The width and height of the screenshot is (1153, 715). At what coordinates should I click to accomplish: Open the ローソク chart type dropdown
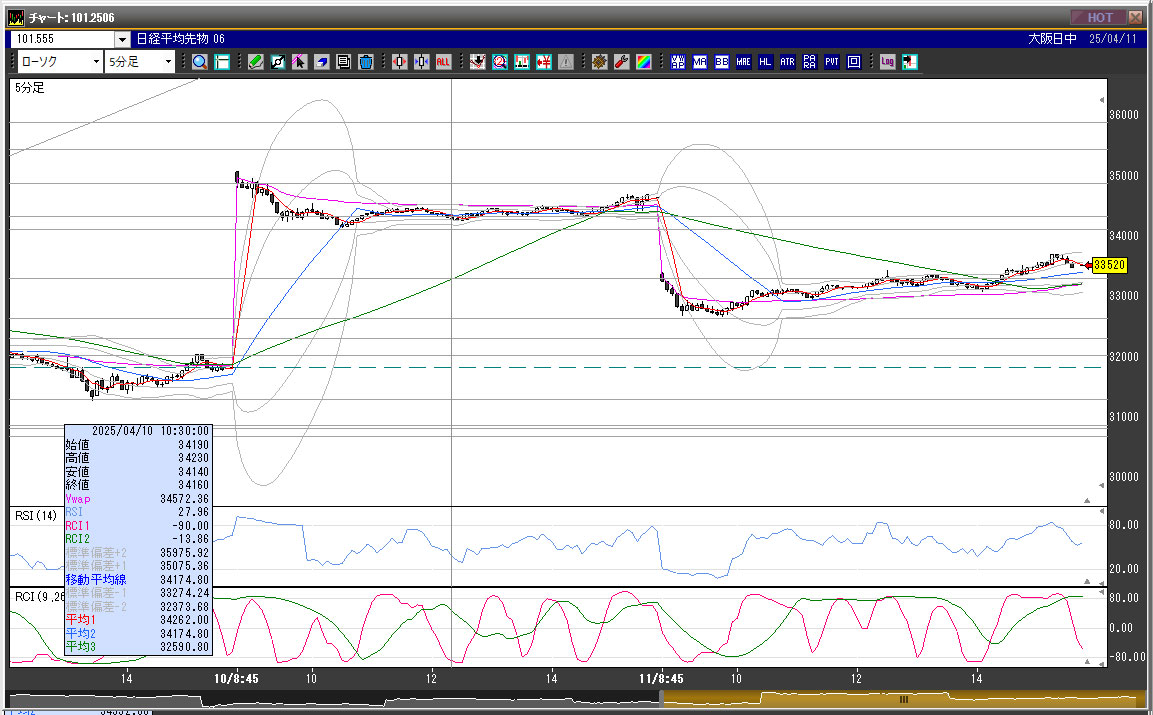click(61, 62)
